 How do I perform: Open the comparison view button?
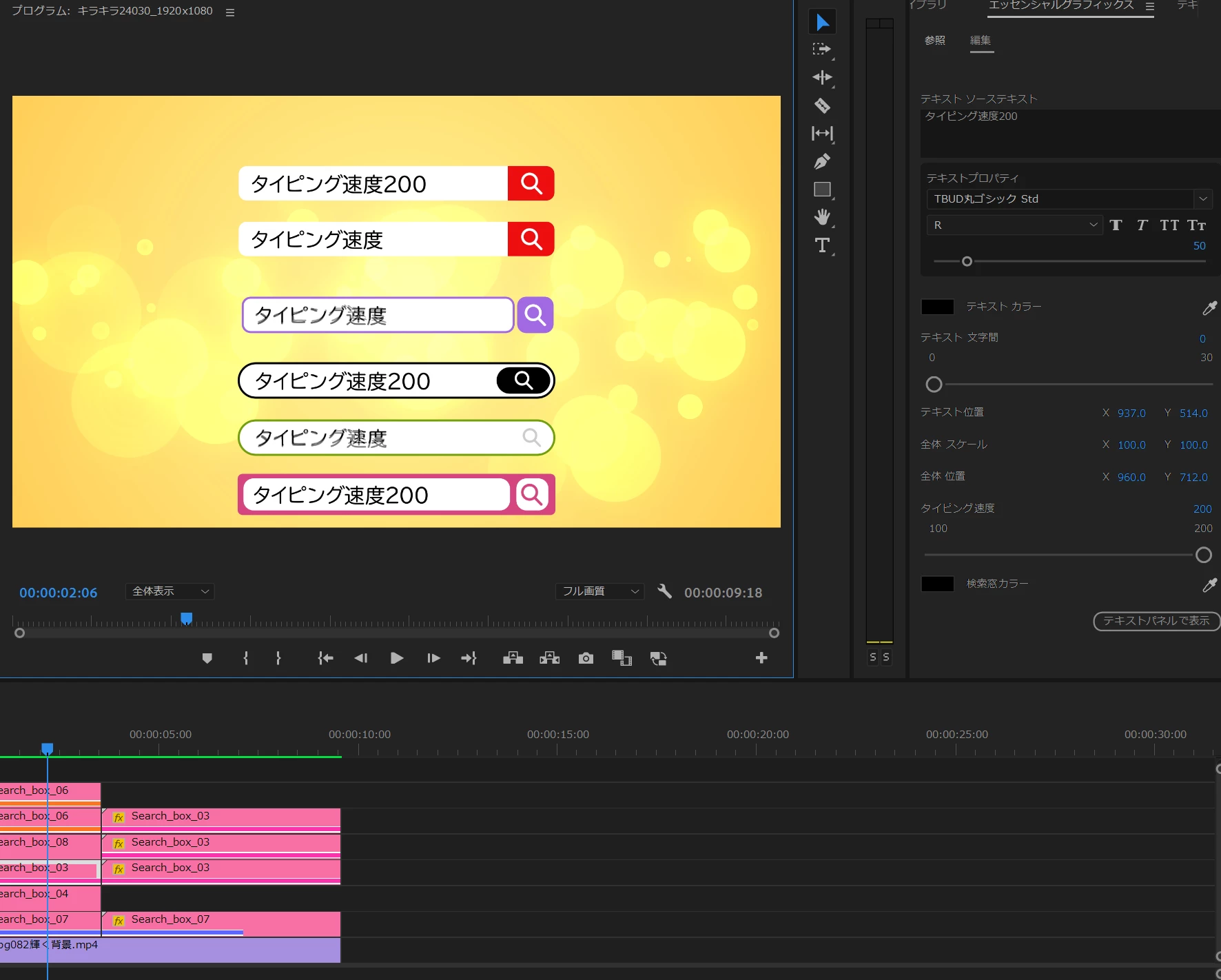622,658
